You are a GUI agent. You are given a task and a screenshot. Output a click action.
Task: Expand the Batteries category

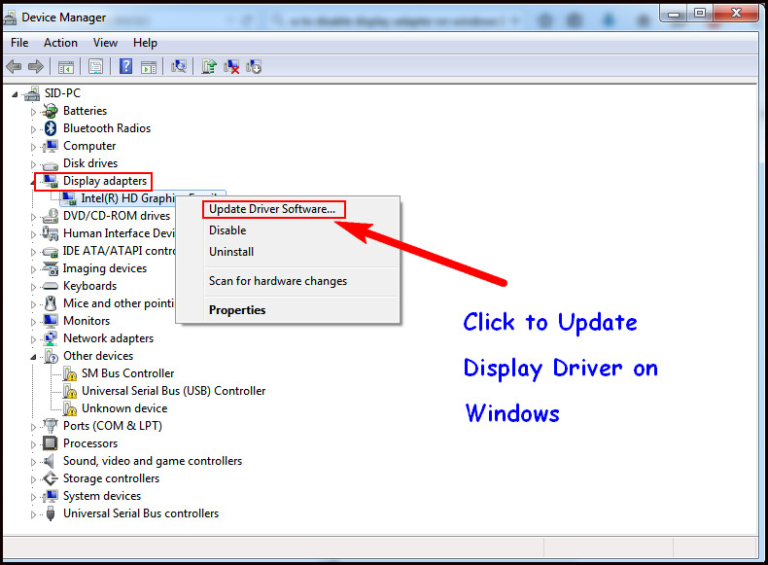(x=33, y=111)
